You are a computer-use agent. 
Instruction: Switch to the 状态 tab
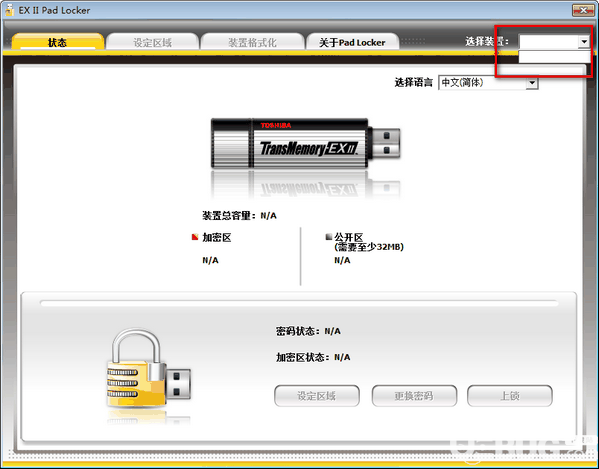[x=58, y=42]
